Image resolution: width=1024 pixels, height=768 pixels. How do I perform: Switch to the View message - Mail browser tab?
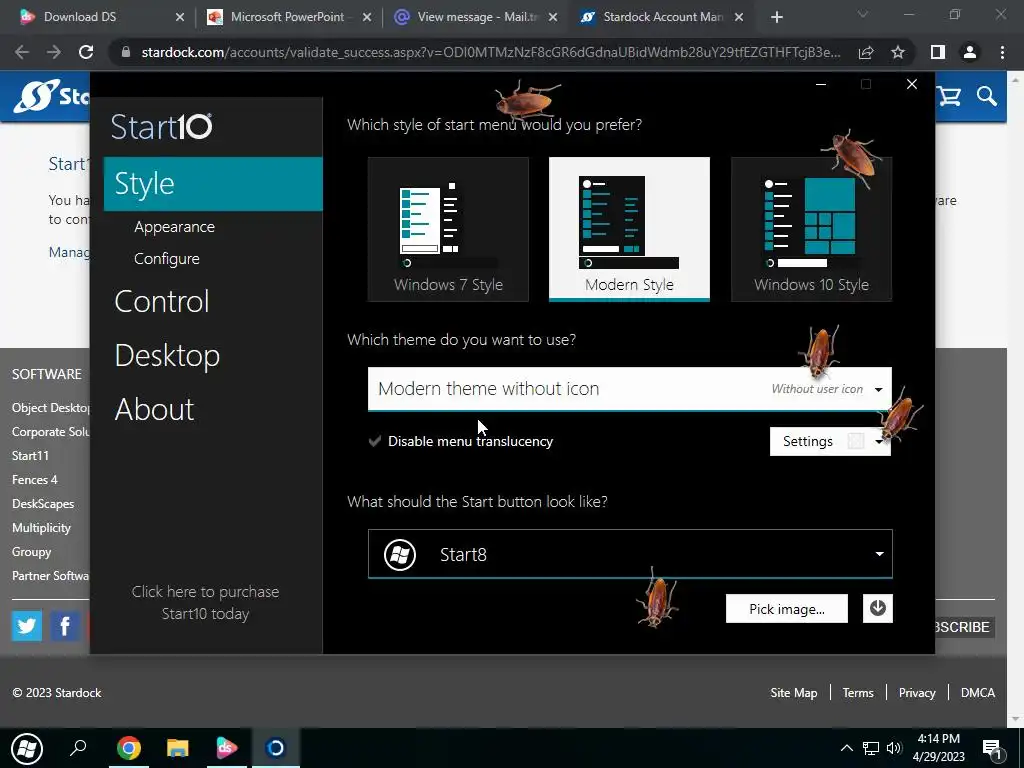coord(477,17)
